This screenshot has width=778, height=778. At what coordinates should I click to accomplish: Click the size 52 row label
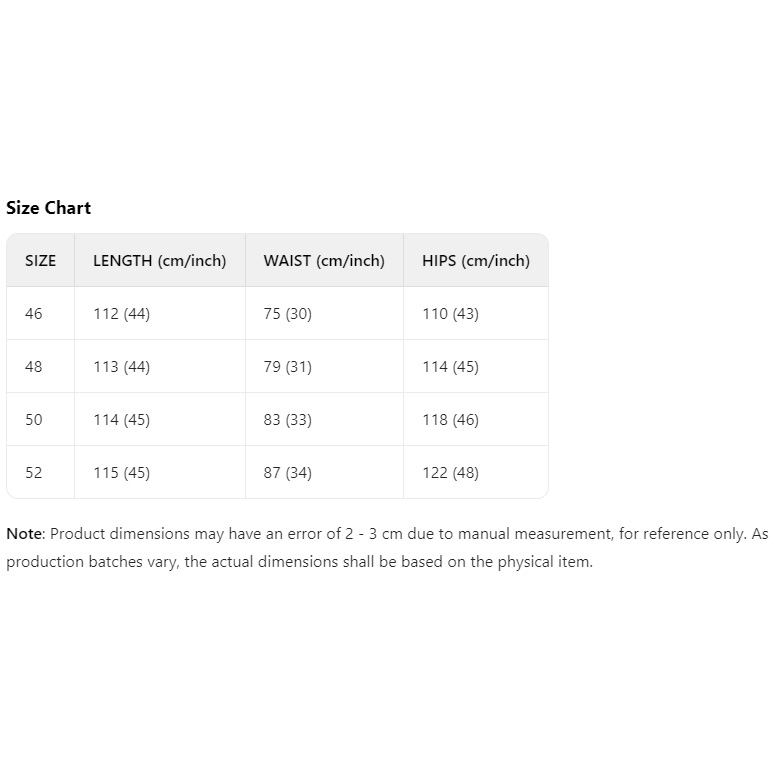point(34,473)
